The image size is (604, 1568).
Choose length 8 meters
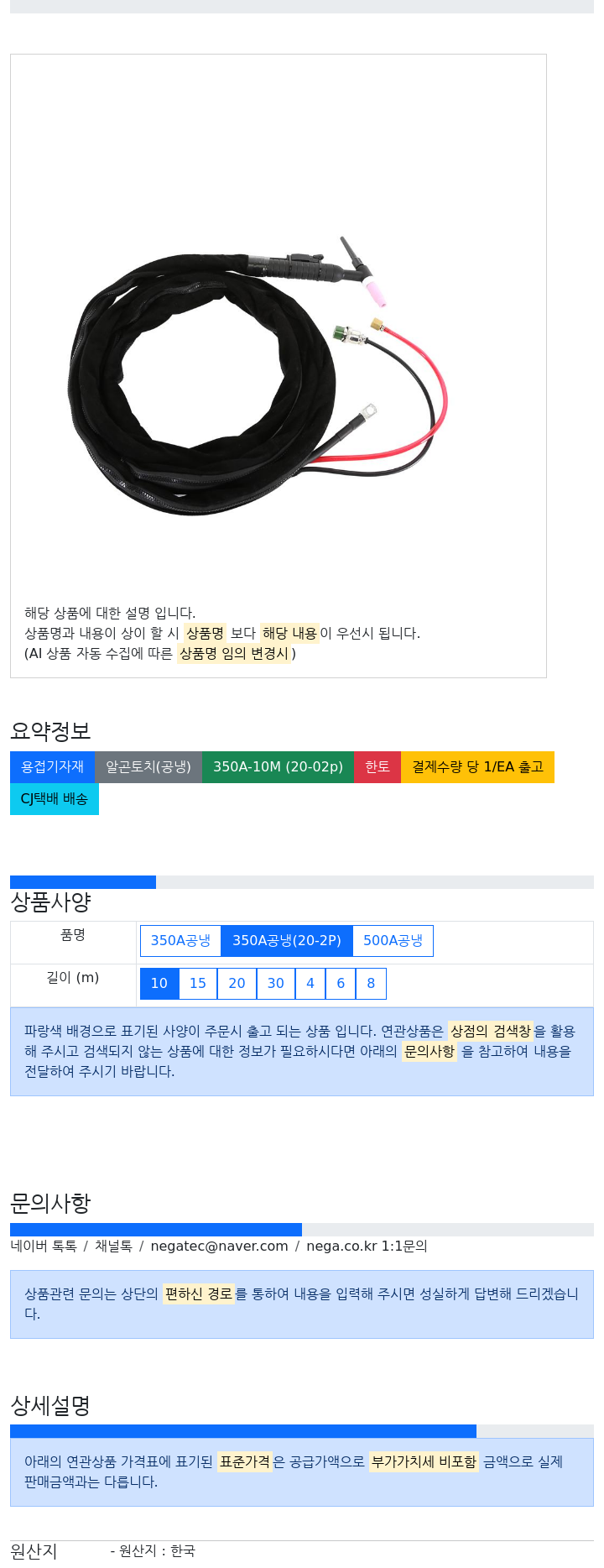(371, 984)
